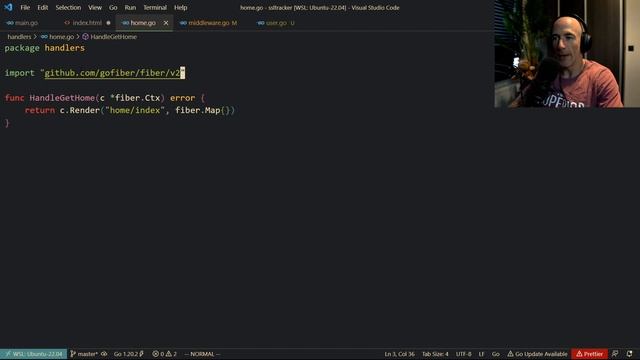This screenshot has height=360, width=640.
Task: Click the red Prettier status button
Action: point(589,354)
